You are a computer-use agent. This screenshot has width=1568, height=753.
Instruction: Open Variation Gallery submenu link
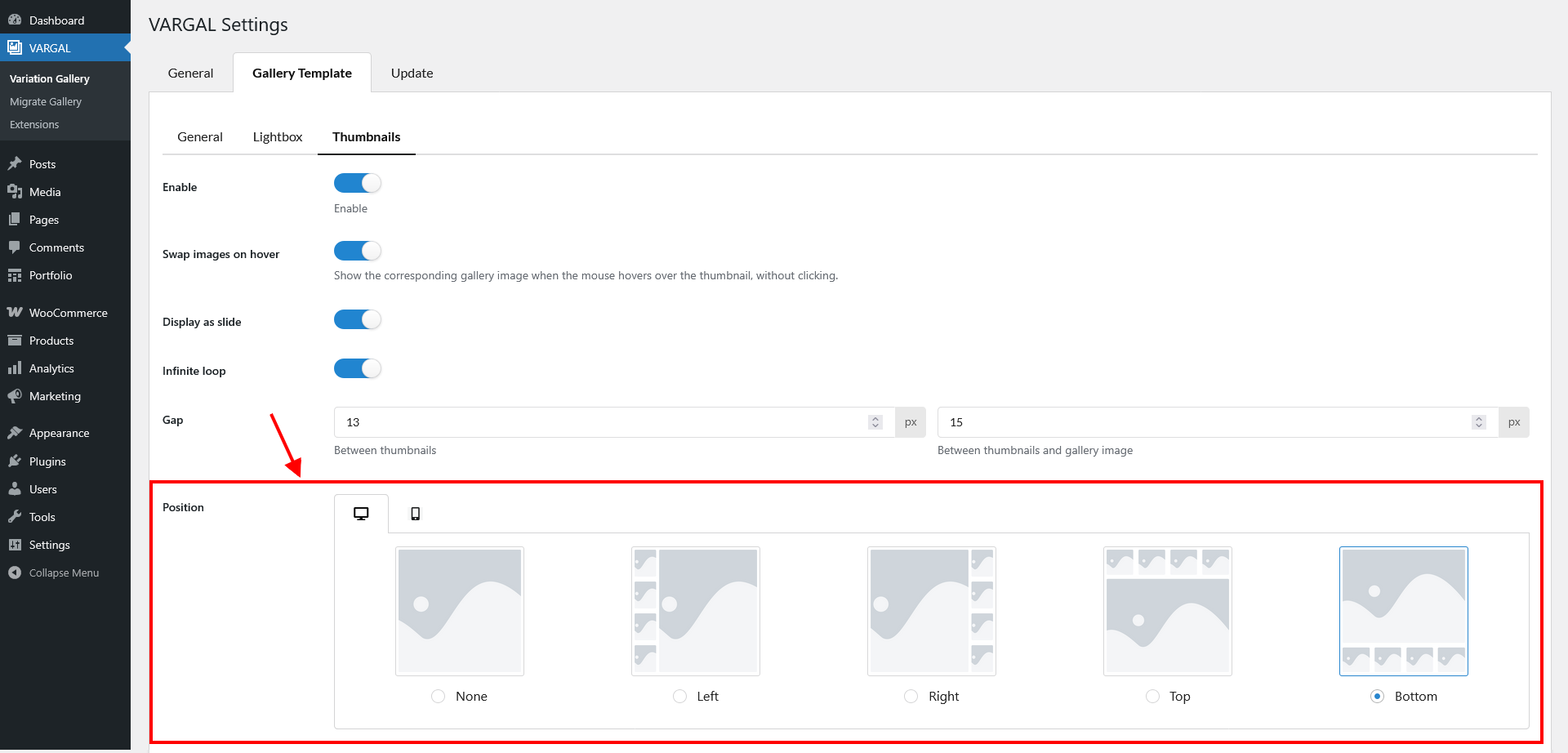[50, 78]
